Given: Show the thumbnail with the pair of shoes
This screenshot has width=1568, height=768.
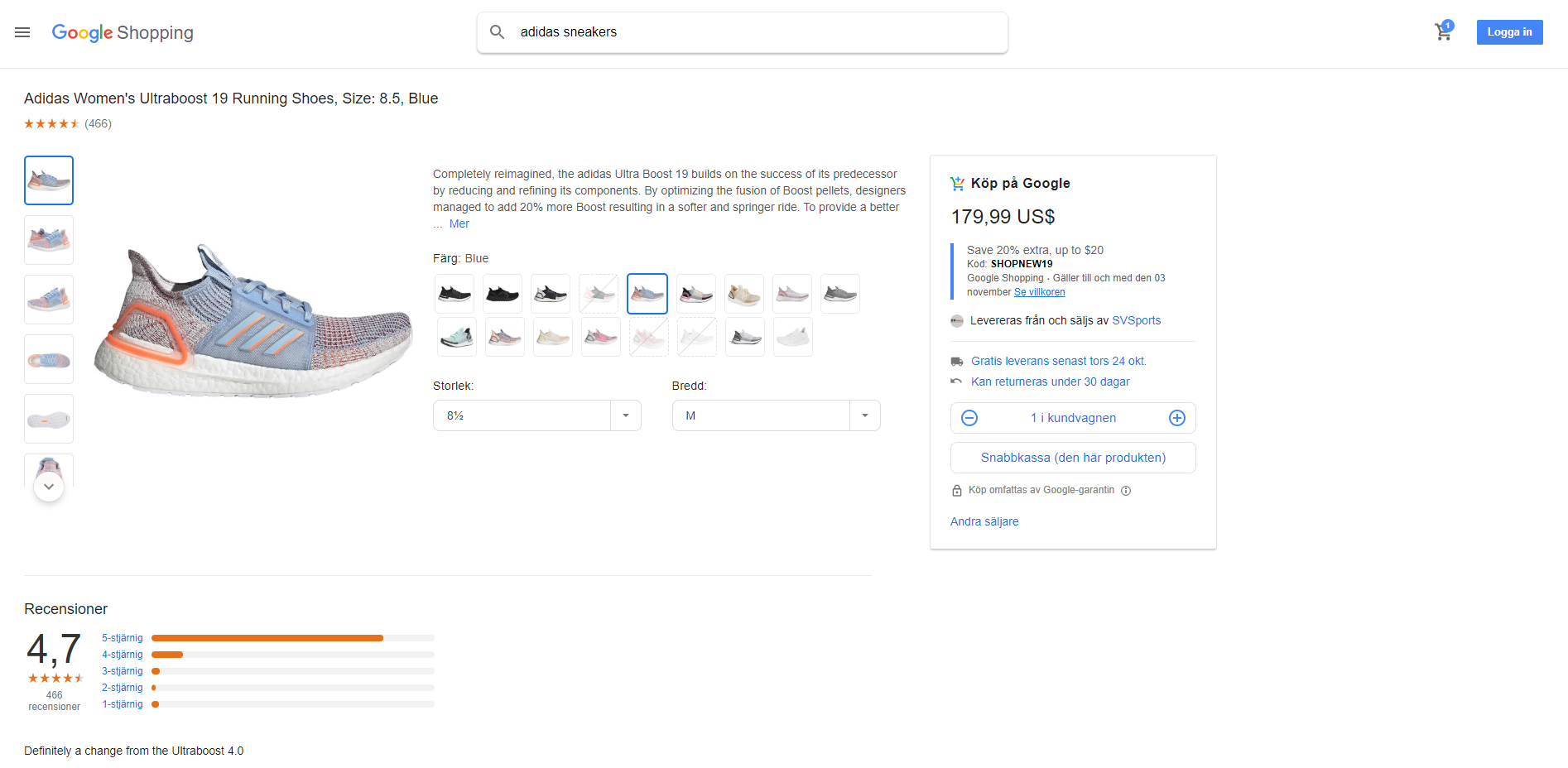Looking at the screenshot, I should click(x=49, y=240).
